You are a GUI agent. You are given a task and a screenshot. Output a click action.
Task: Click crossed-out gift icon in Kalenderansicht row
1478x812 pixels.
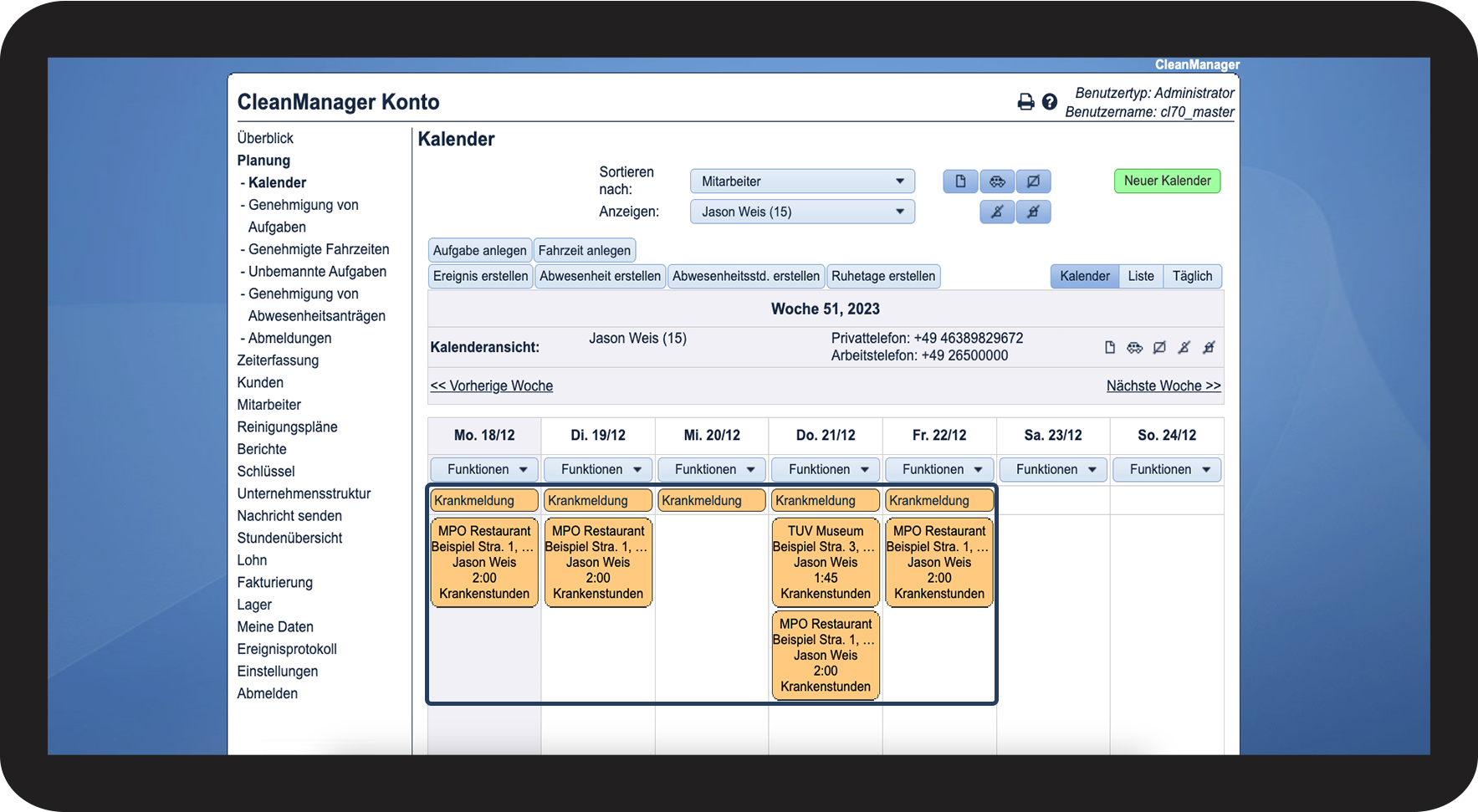pos(1209,347)
